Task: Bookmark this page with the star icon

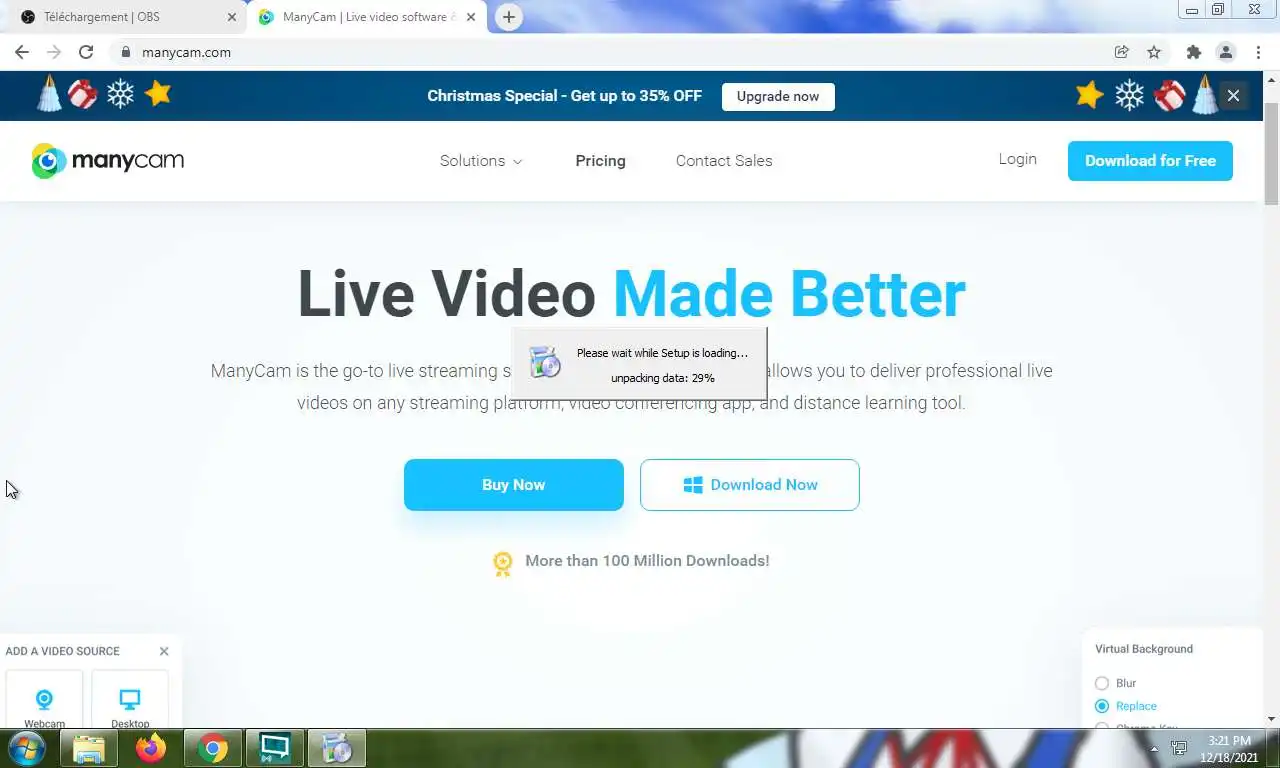Action: (x=1154, y=52)
